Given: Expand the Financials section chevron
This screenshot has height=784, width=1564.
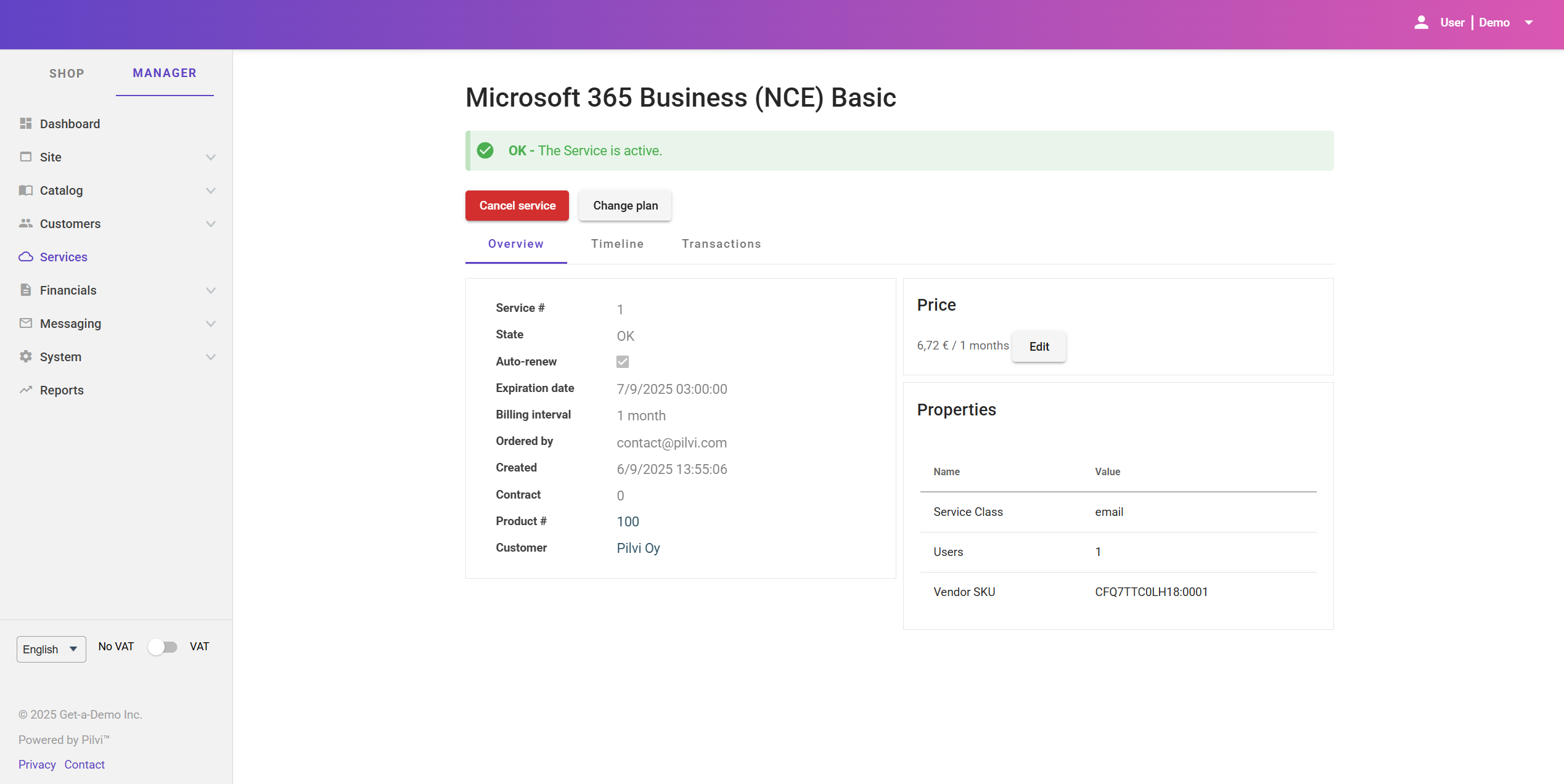Looking at the screenshot, I should 211,290.
